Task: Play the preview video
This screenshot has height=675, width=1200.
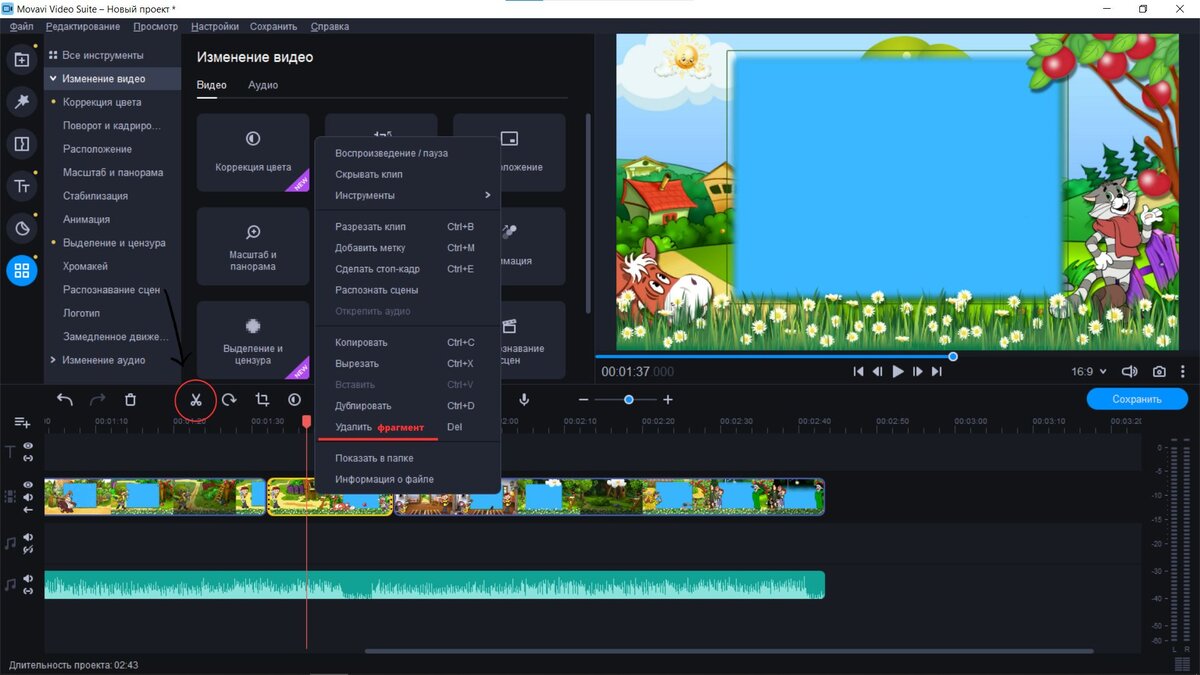Action: [x=898, y=371]
